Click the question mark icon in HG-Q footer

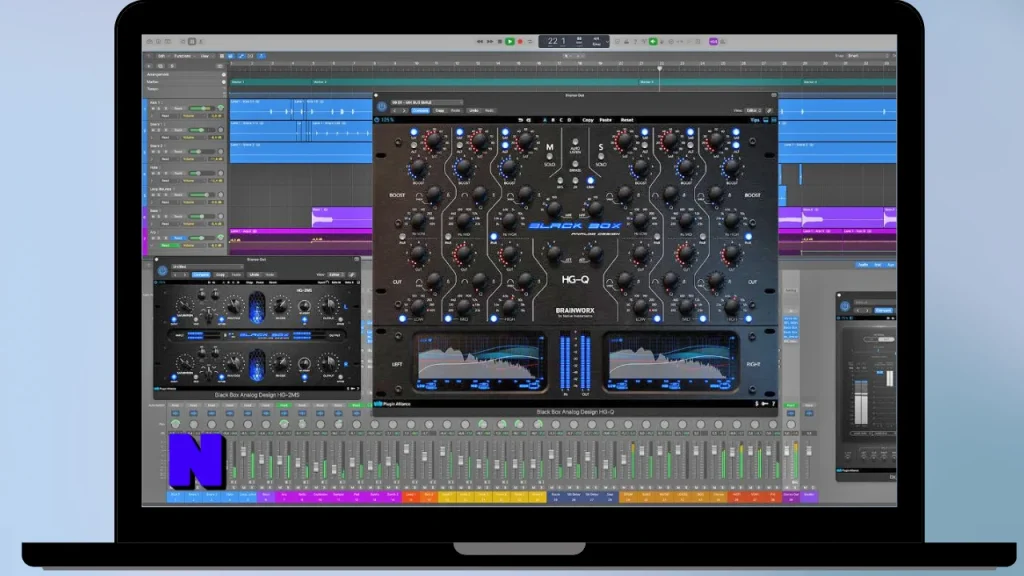[x=773, y=404]
